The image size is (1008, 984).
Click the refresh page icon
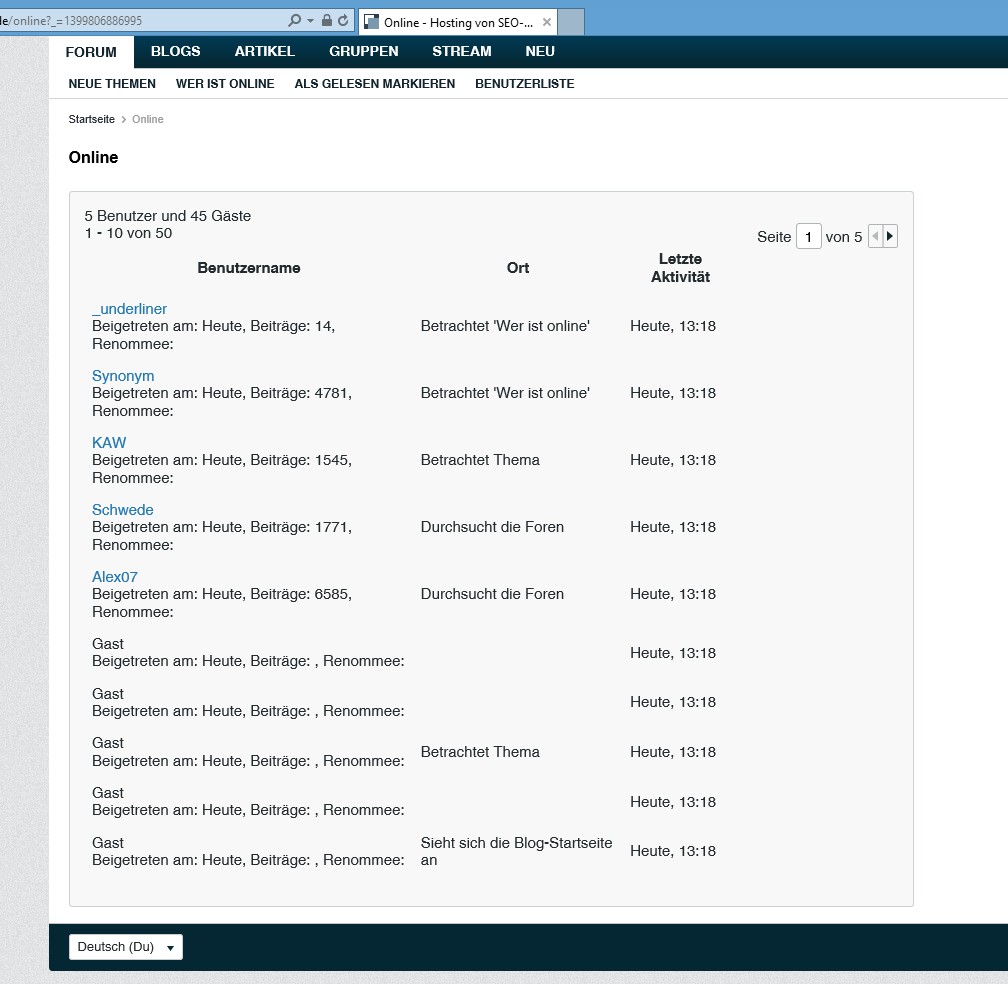tap(343, 21)
